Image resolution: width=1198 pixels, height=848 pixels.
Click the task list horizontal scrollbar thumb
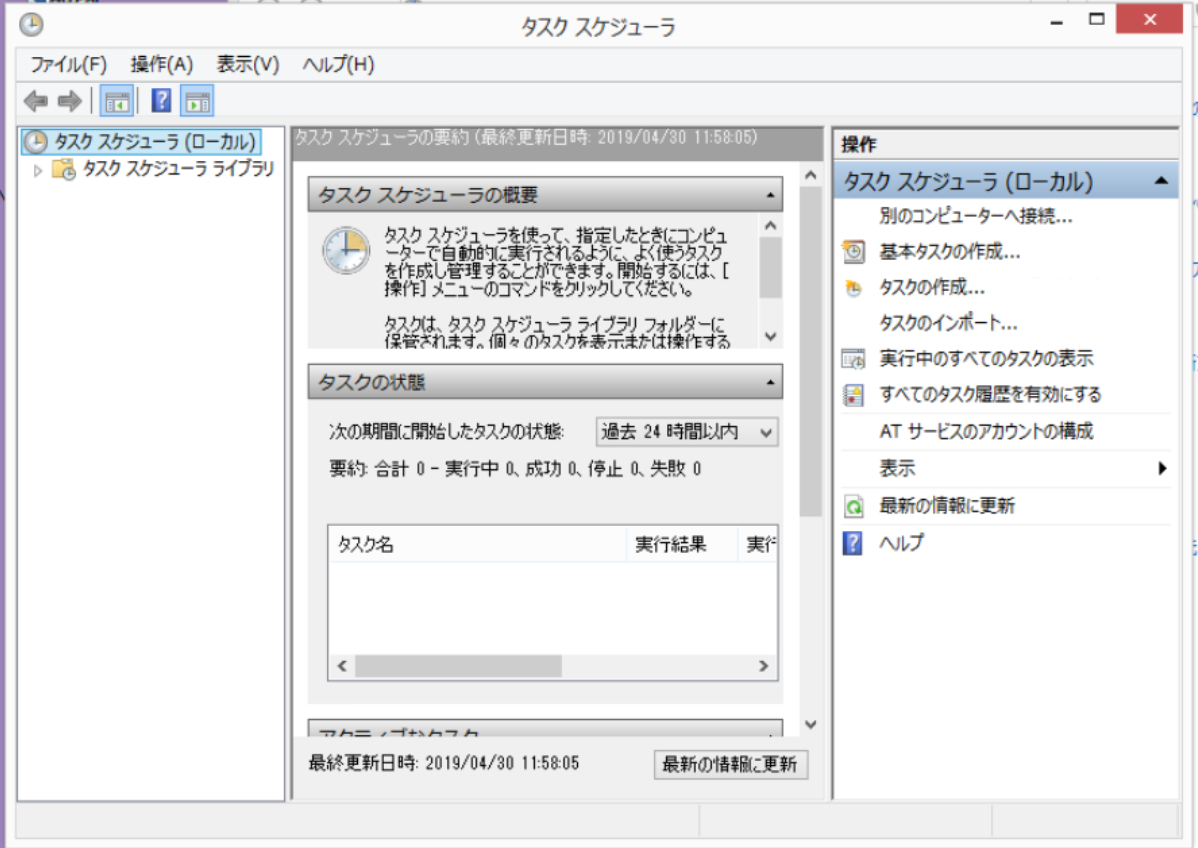(x=458, y=666)
